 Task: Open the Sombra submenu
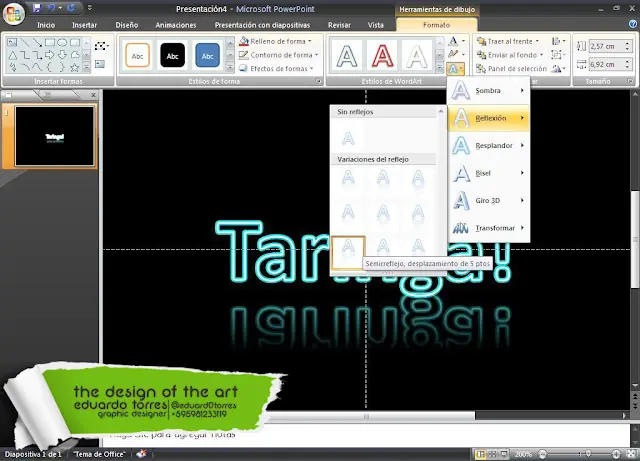click(489, 91)
